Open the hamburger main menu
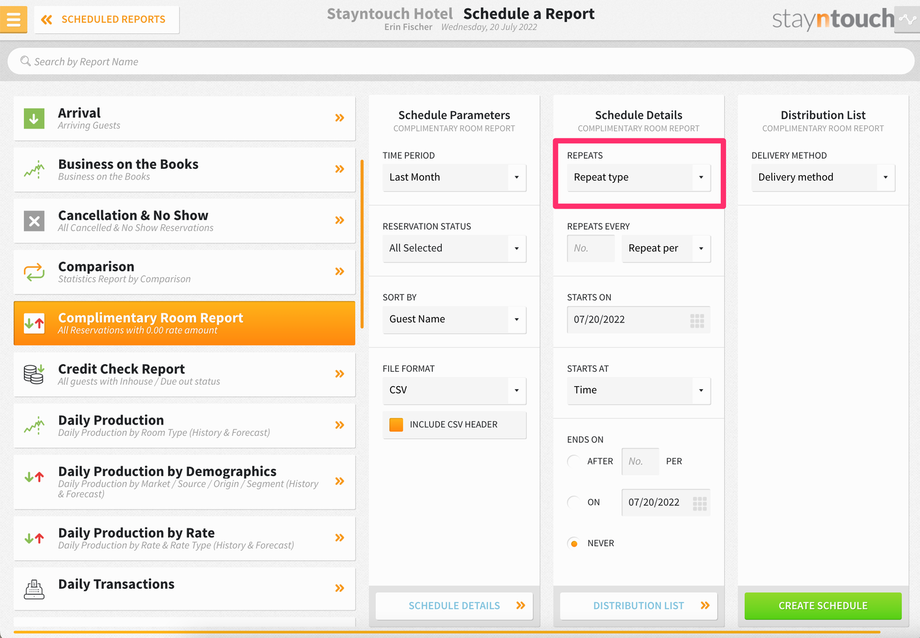Image resolution: width=920 pixels, height=638 pixels. click(13, 19)
